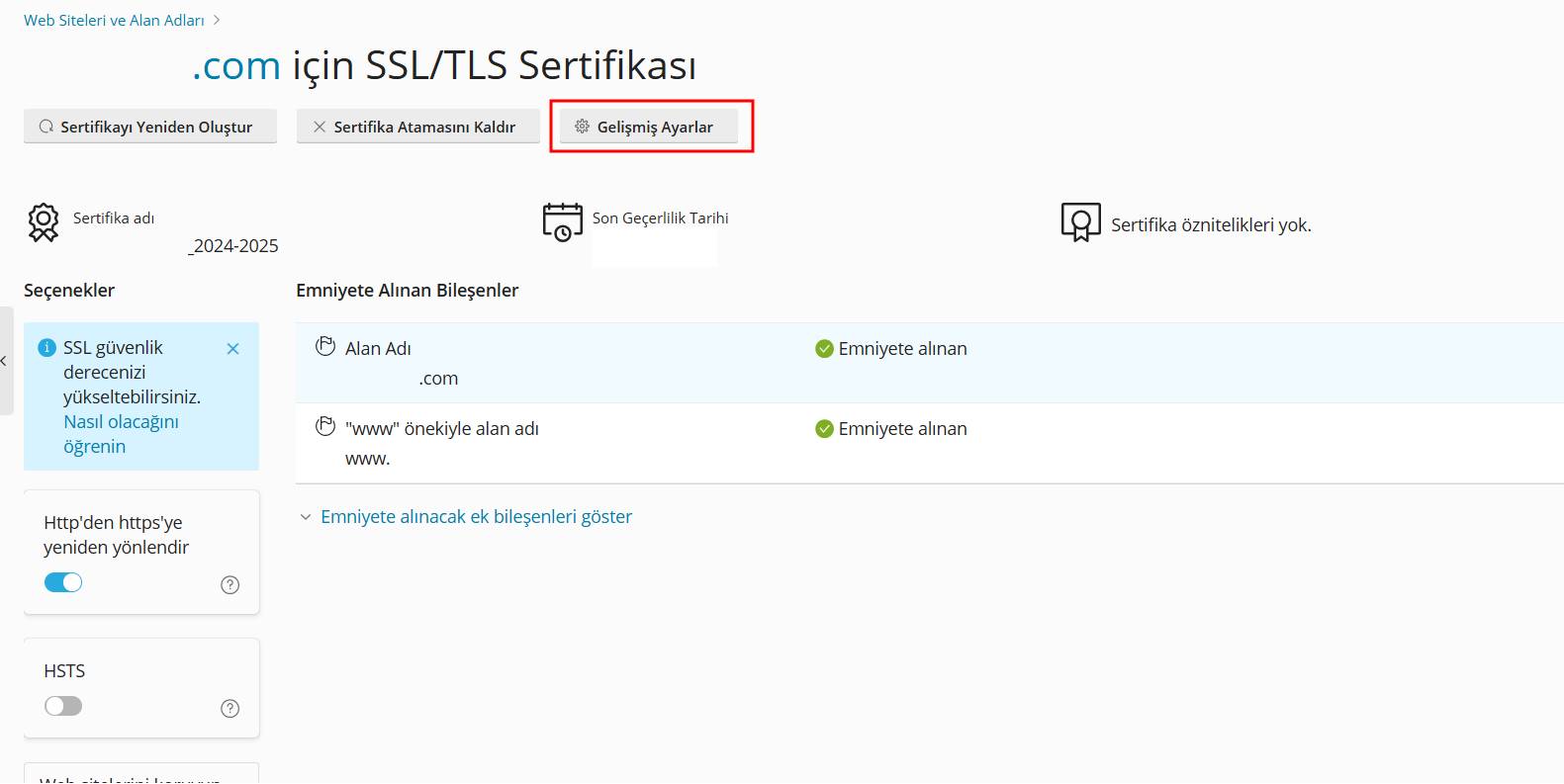Open help for Http to https redirect
The width and height of the screenshot is (1564, 784).
(x=230, y=584)
